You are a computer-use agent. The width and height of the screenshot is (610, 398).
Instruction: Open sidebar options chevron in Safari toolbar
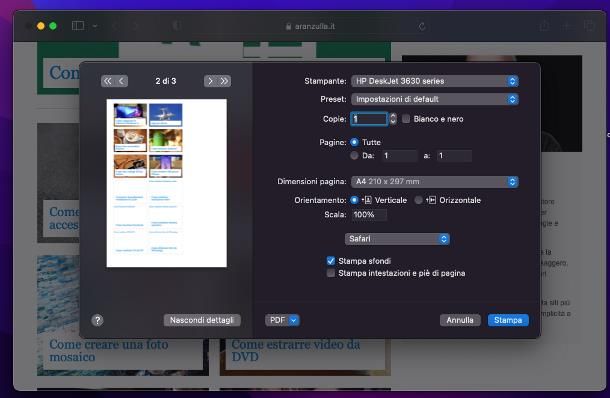pos(95,26)
